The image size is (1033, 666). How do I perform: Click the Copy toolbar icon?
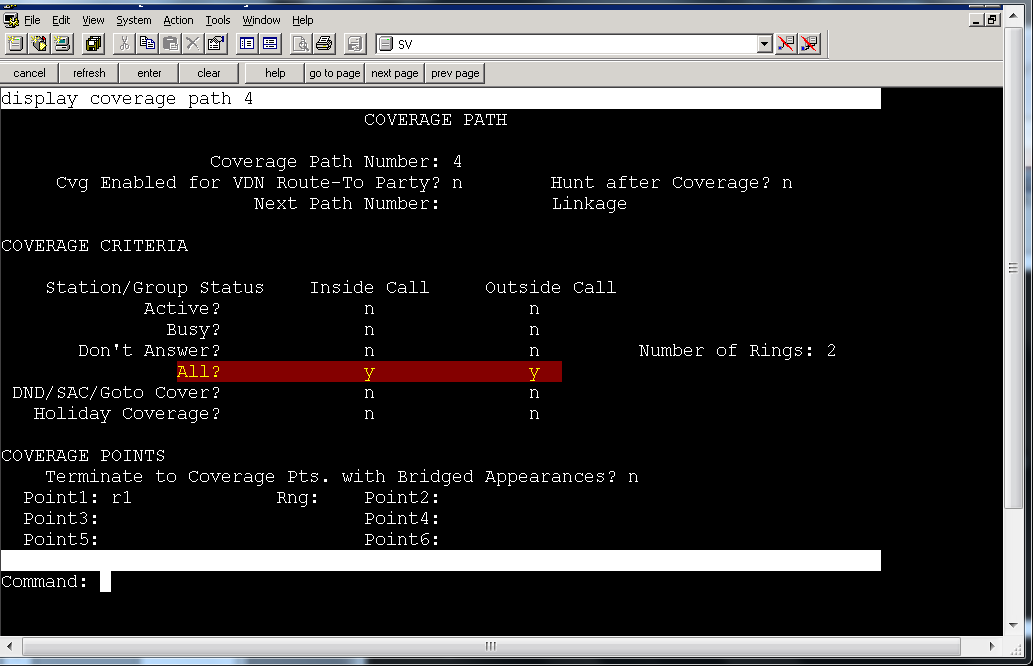coord(148,44)
